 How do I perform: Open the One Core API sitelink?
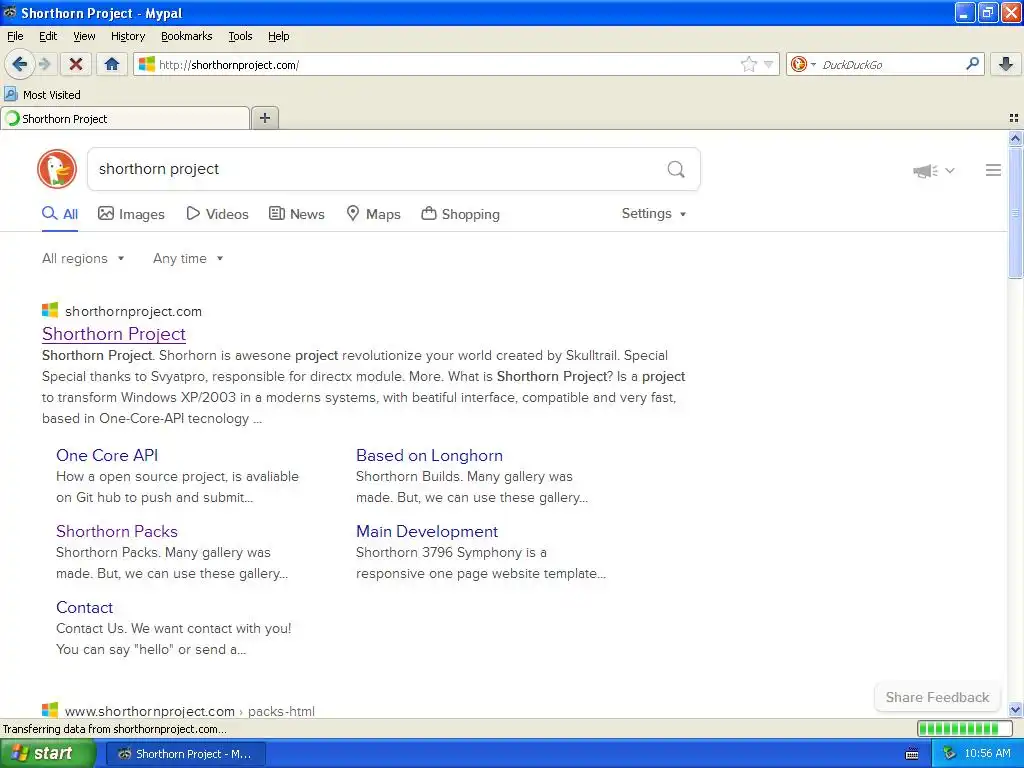pos(107,455)
